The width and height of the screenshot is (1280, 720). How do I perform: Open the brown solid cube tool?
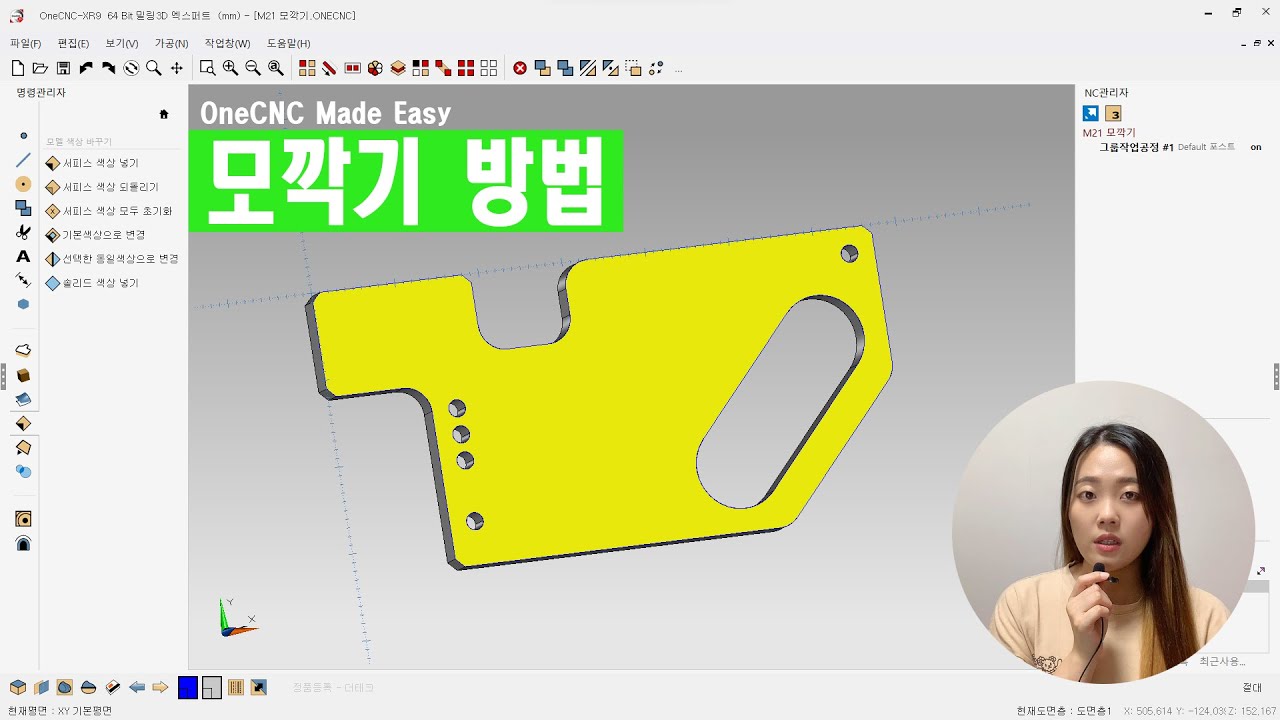pyautogui.click(x=24, y=375)
